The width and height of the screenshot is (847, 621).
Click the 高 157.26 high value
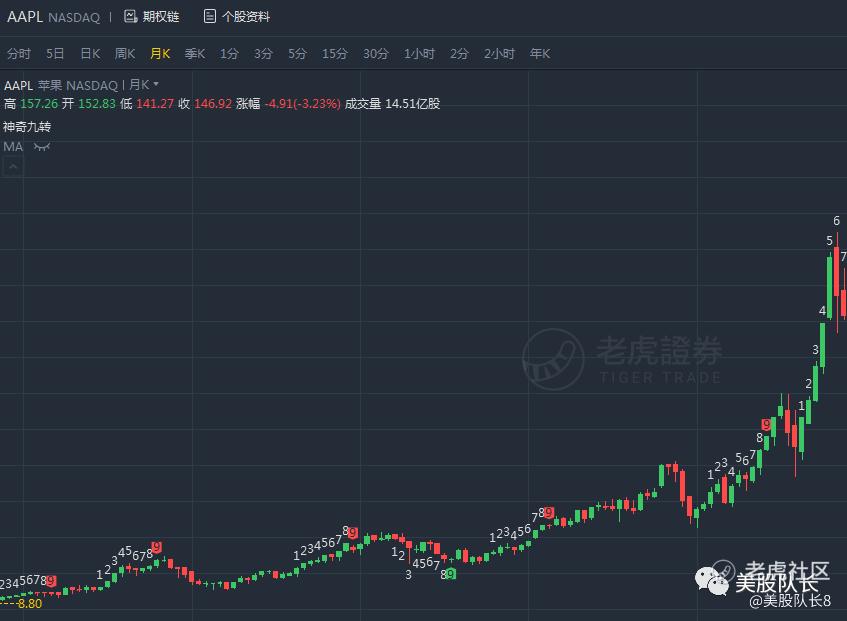(x=31, y=103)
